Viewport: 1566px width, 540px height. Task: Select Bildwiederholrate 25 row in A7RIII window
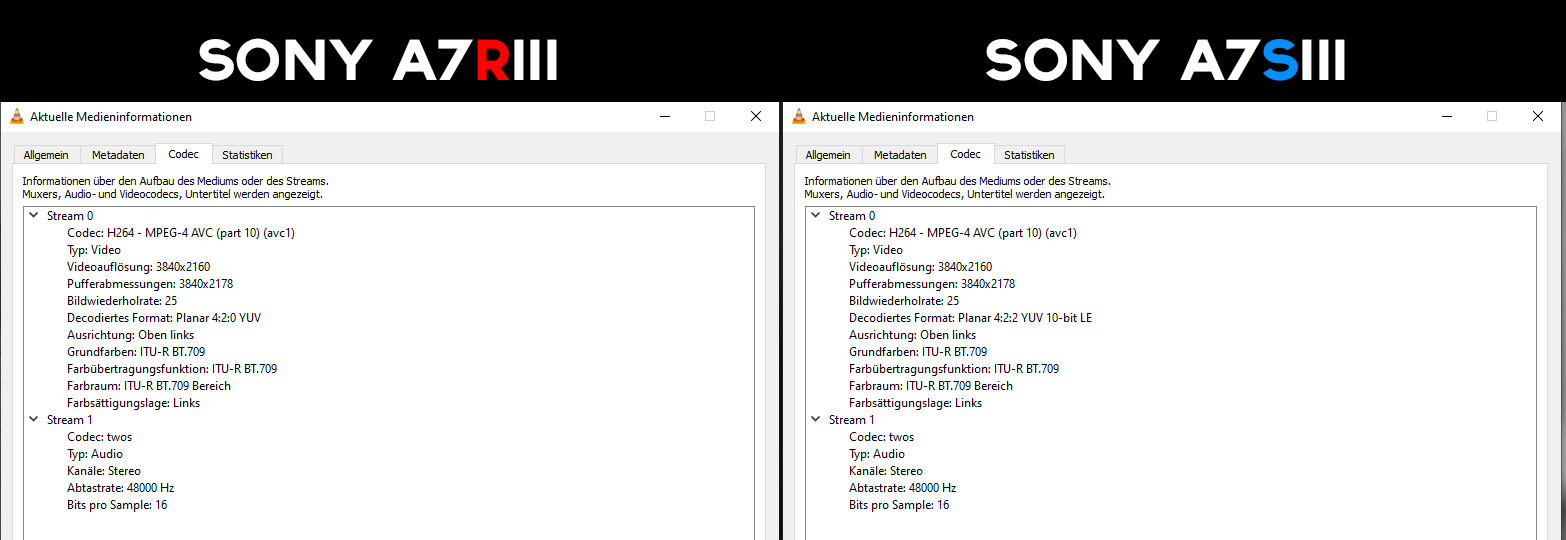(122, 301)
